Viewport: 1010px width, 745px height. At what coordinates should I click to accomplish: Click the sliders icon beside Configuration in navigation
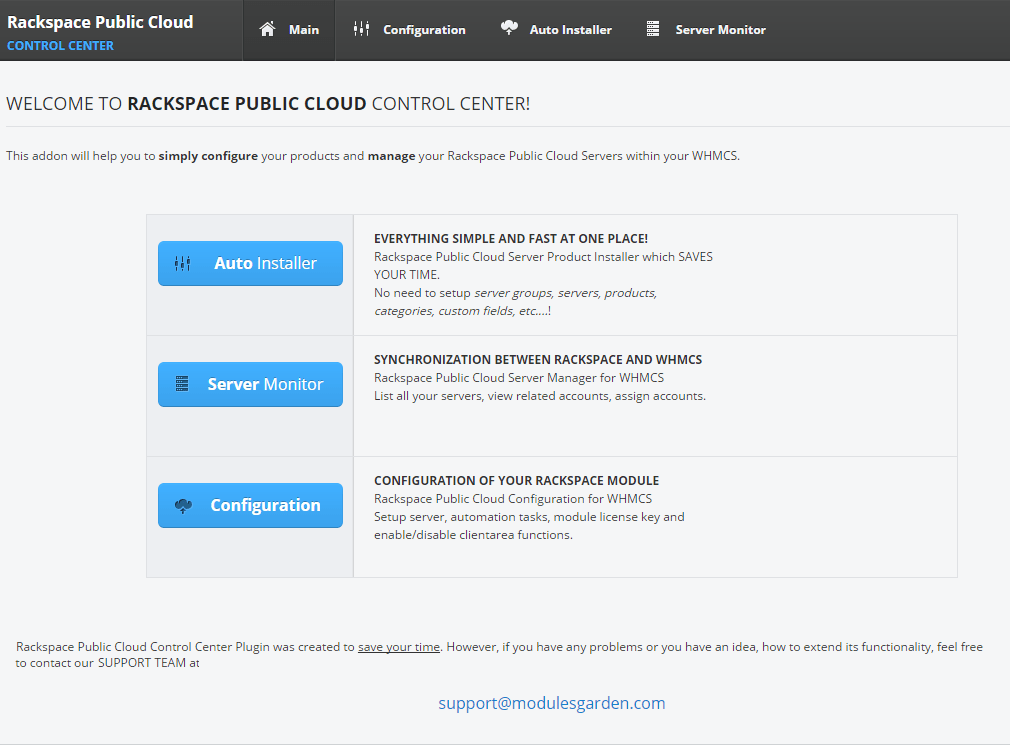(x=361, y=29)
